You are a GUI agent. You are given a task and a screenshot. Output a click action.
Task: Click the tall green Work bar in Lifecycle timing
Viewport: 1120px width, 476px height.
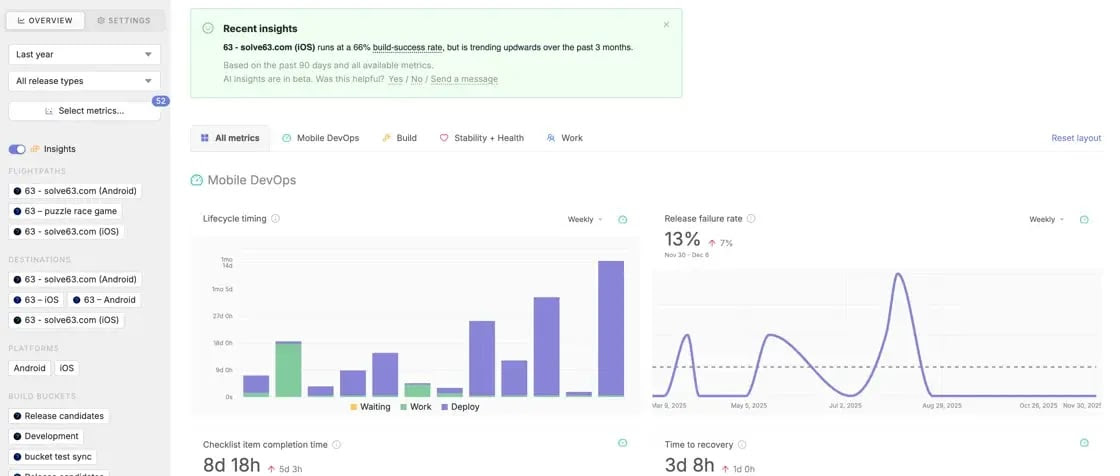point(289,370)
